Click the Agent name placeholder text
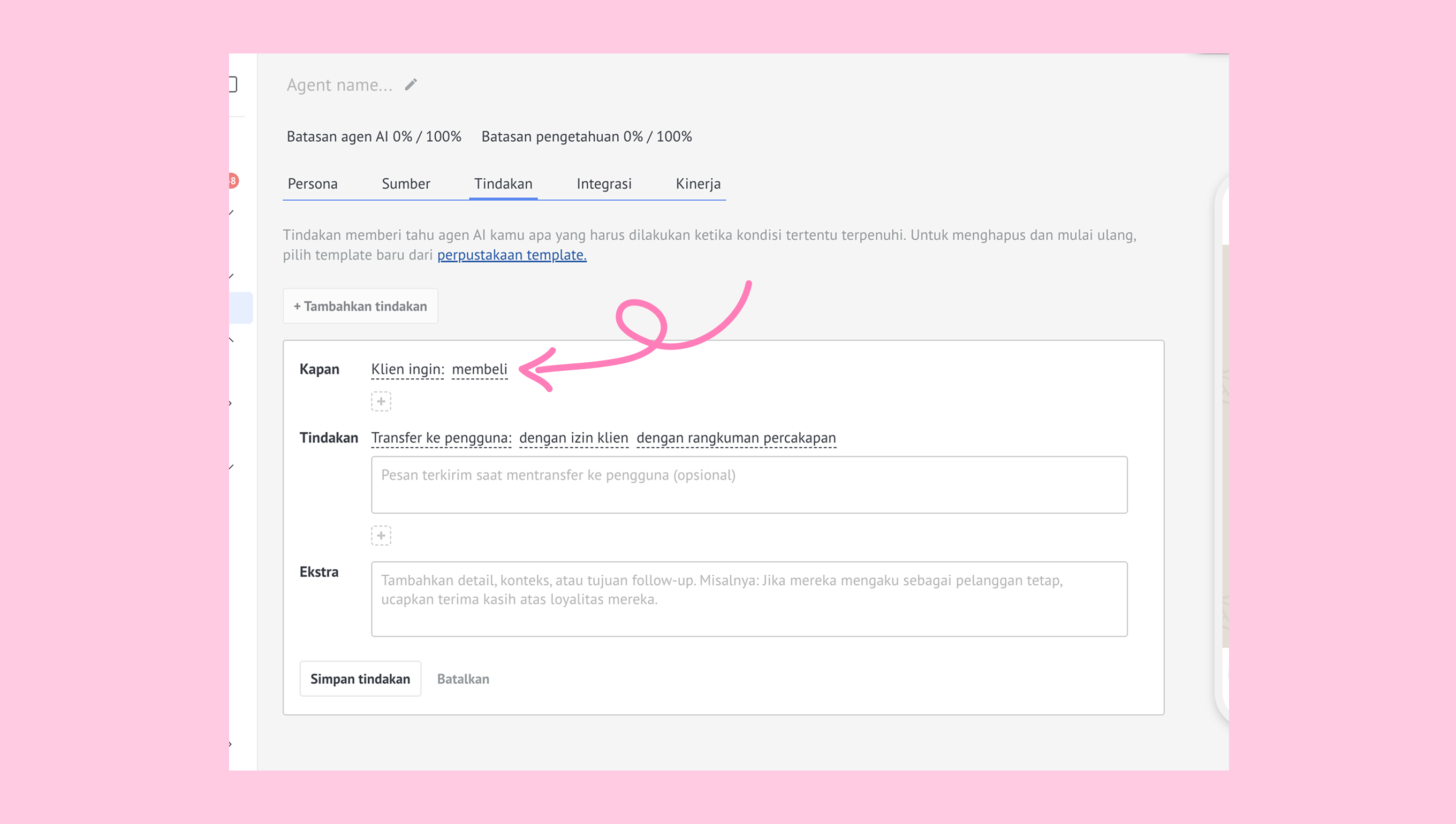Screen dimensions: 1456x824 point(339,85)
